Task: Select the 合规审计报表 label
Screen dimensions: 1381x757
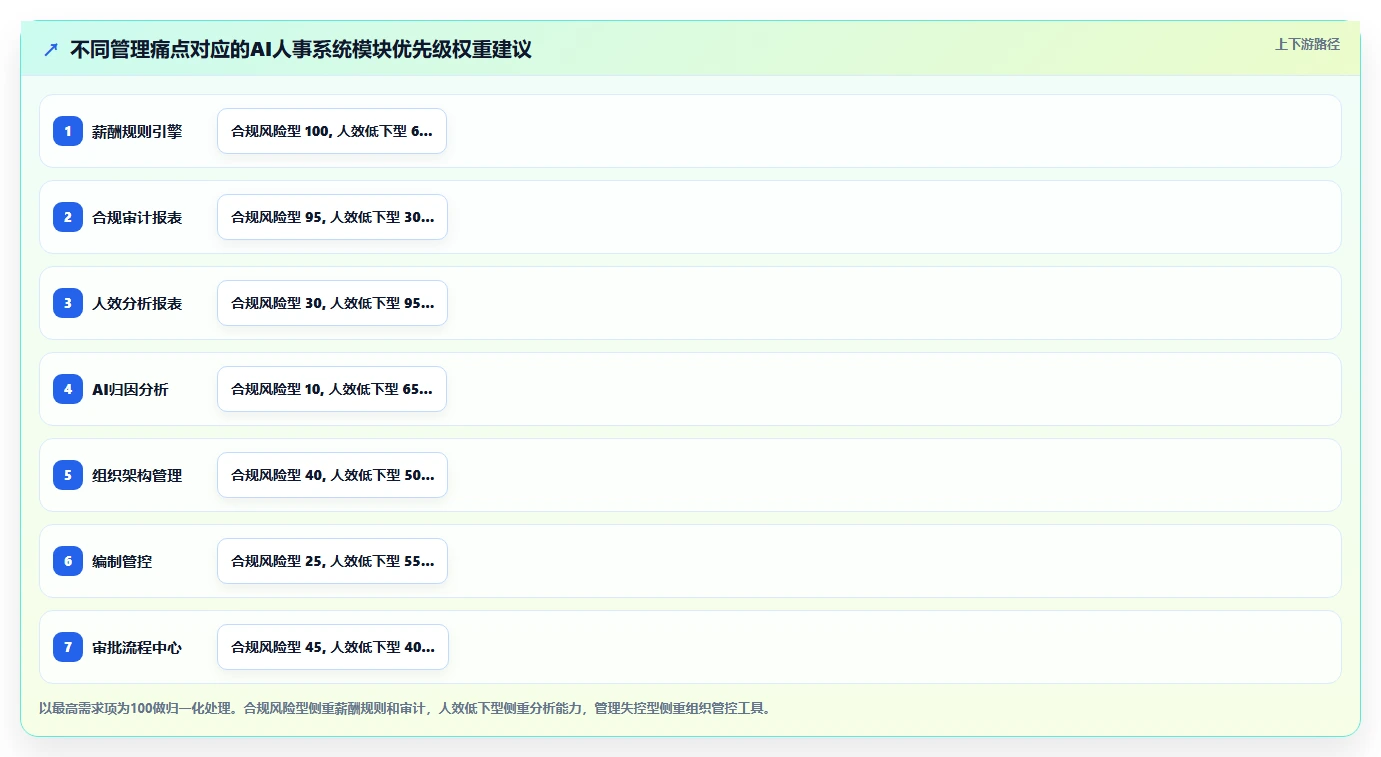Action: [x=137, y=217]
